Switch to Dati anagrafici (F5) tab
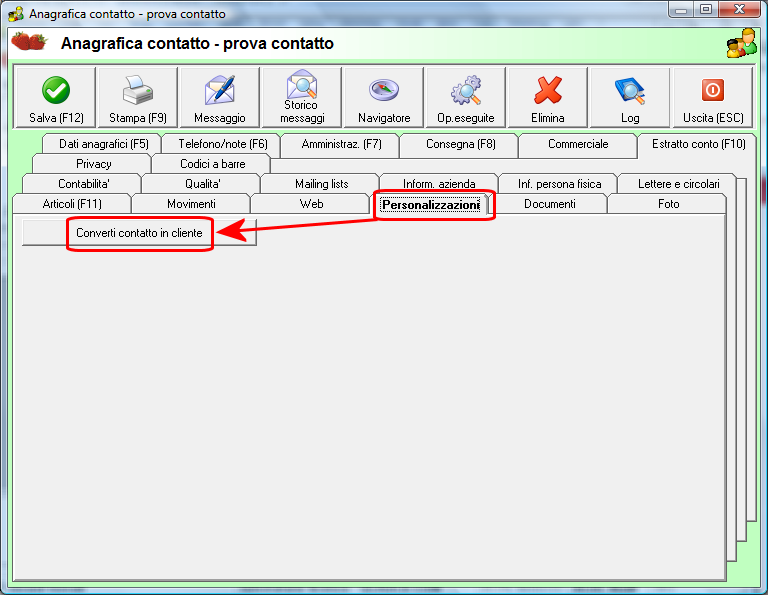This screenshot has height=595, width=768. click(x=103, y=144)
